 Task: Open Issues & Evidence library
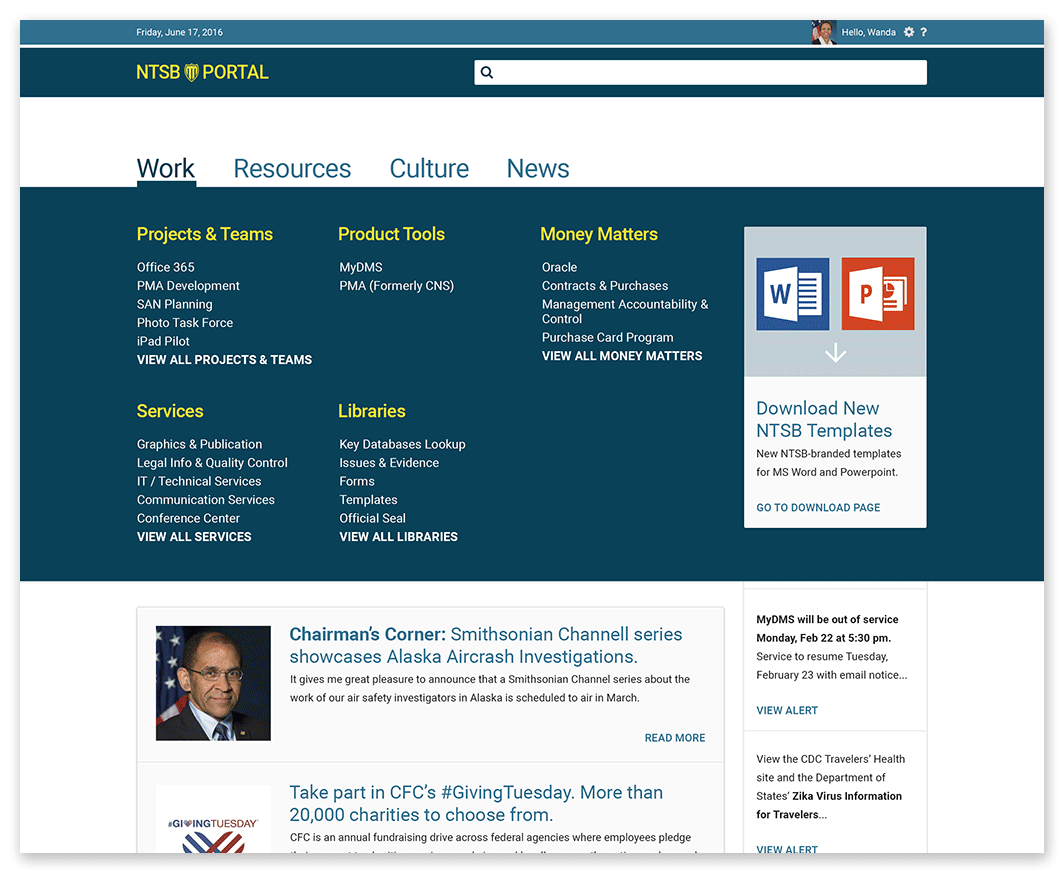point(389,463)
